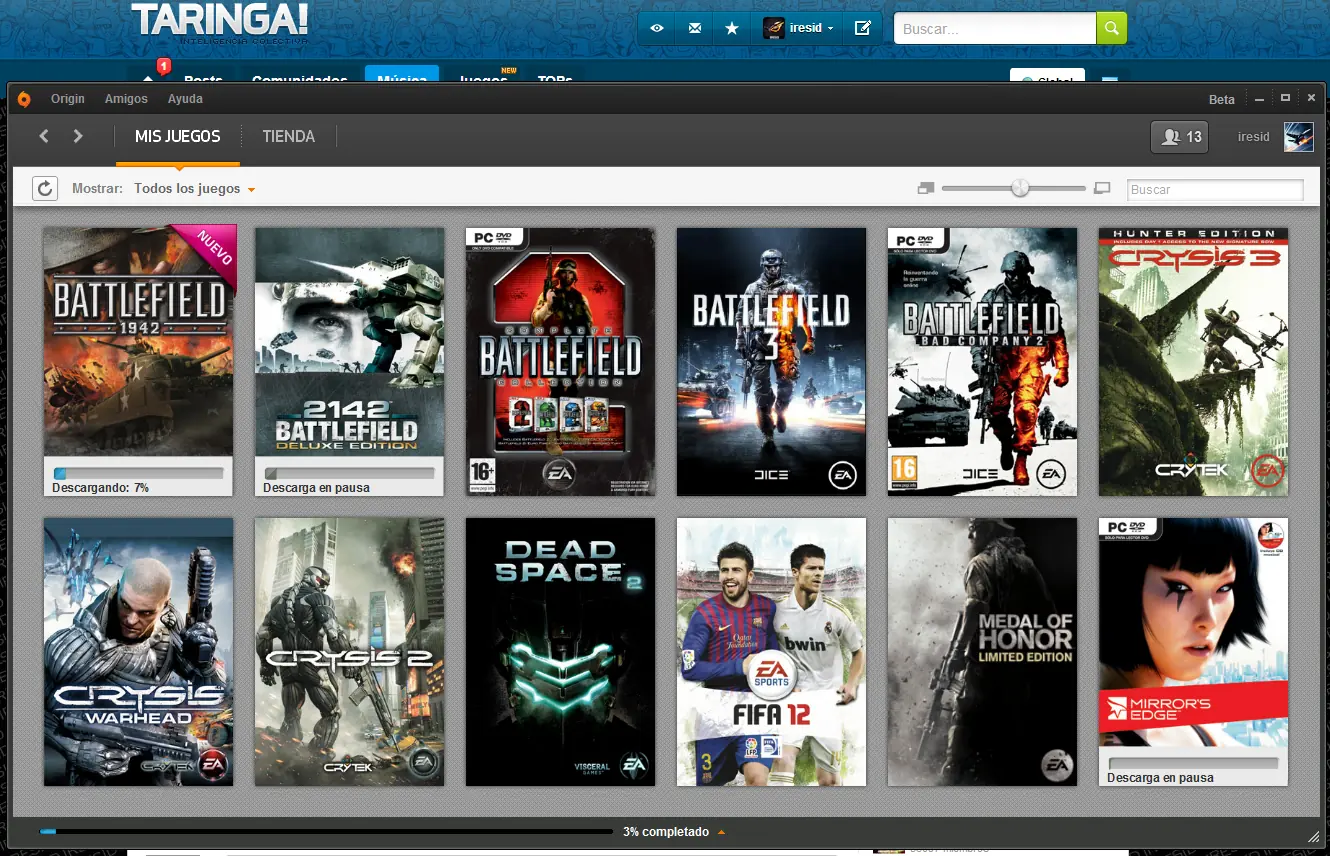Open the Ayuda menu
This screenshot has width=1330, height=856.
click(x=185, y=99)
